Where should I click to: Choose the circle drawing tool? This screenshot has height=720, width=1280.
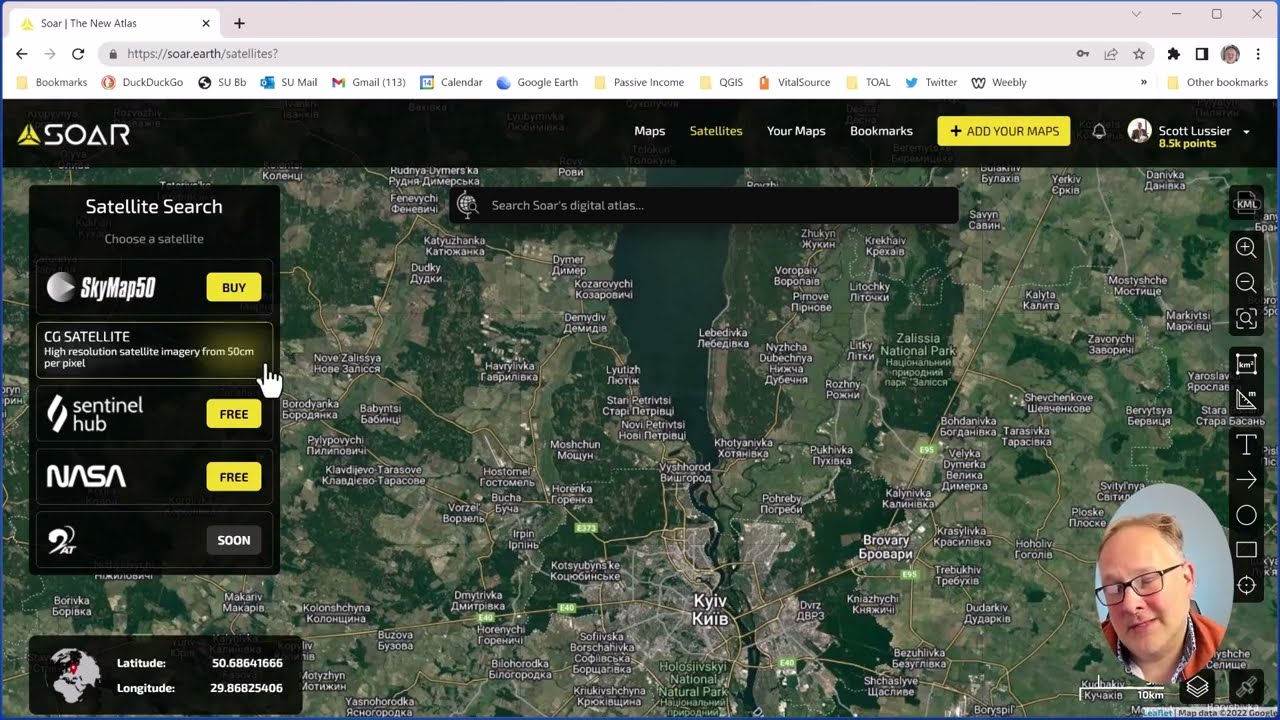(x=1246, y=515)
